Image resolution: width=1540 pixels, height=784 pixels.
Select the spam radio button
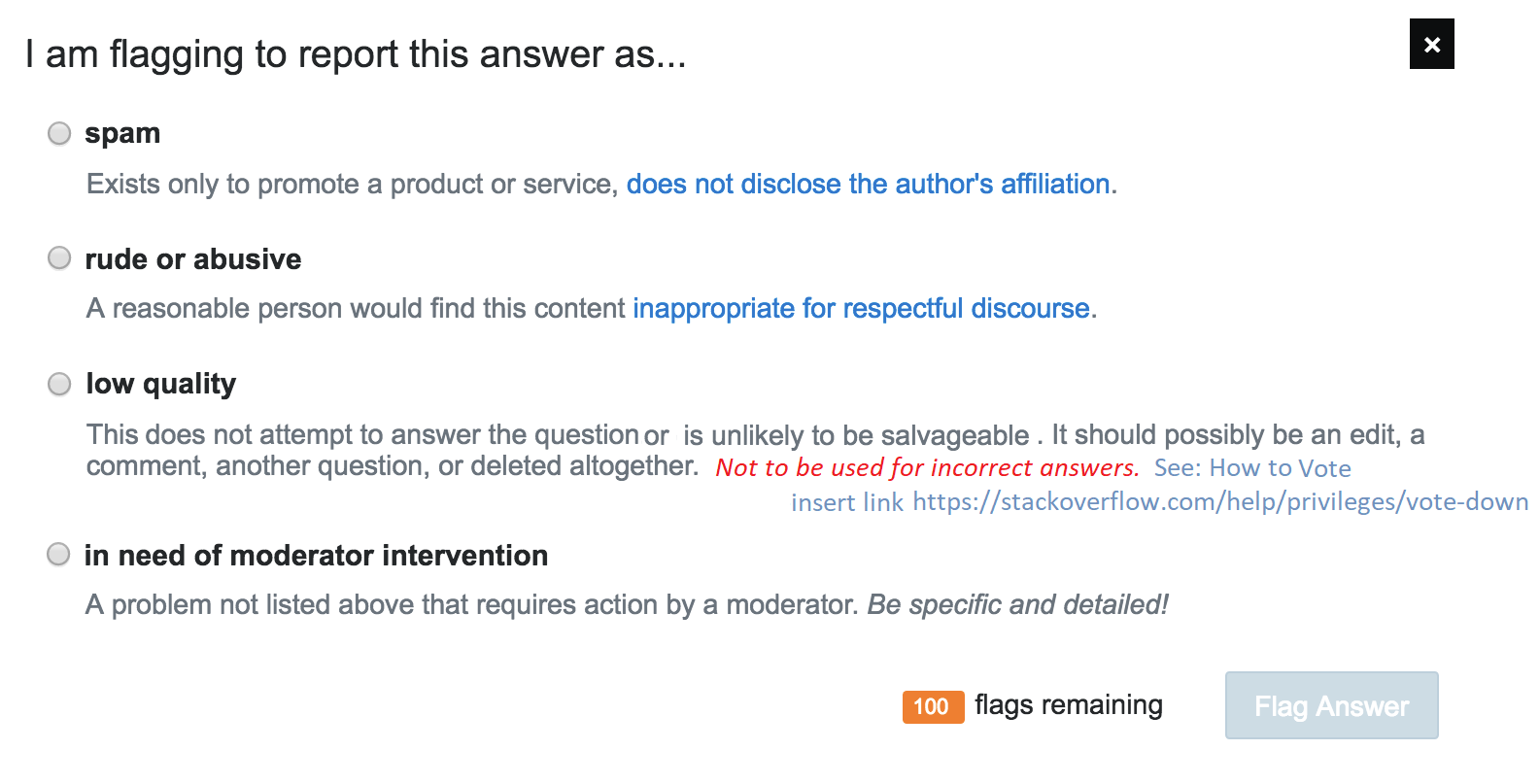pos(59,133)
